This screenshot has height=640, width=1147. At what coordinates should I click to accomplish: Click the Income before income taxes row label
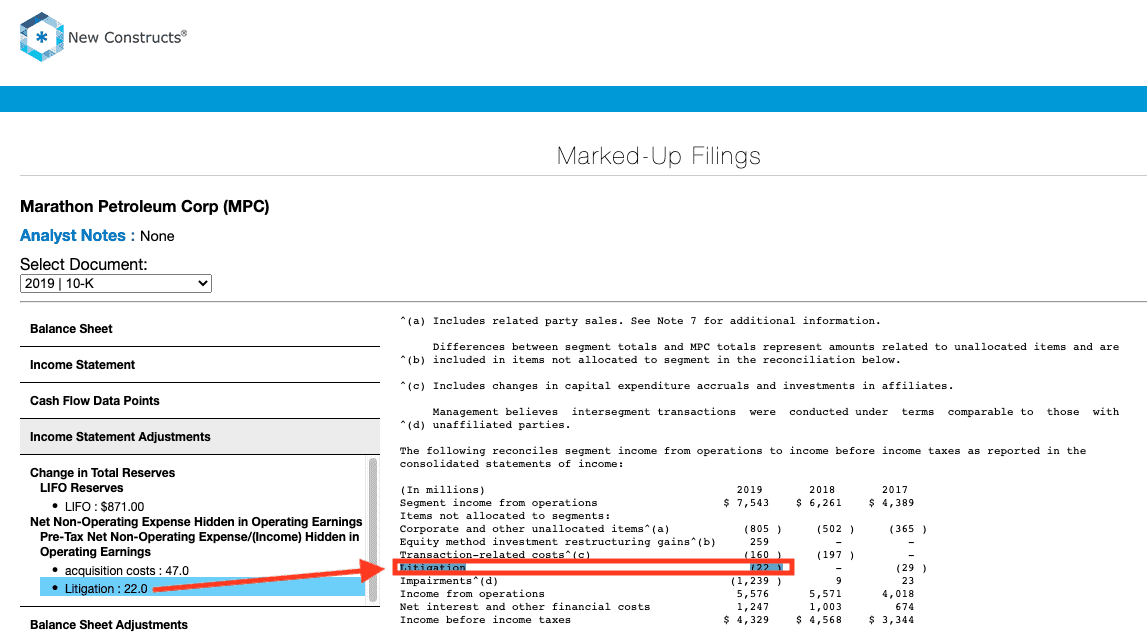click(x=485, y=620)
